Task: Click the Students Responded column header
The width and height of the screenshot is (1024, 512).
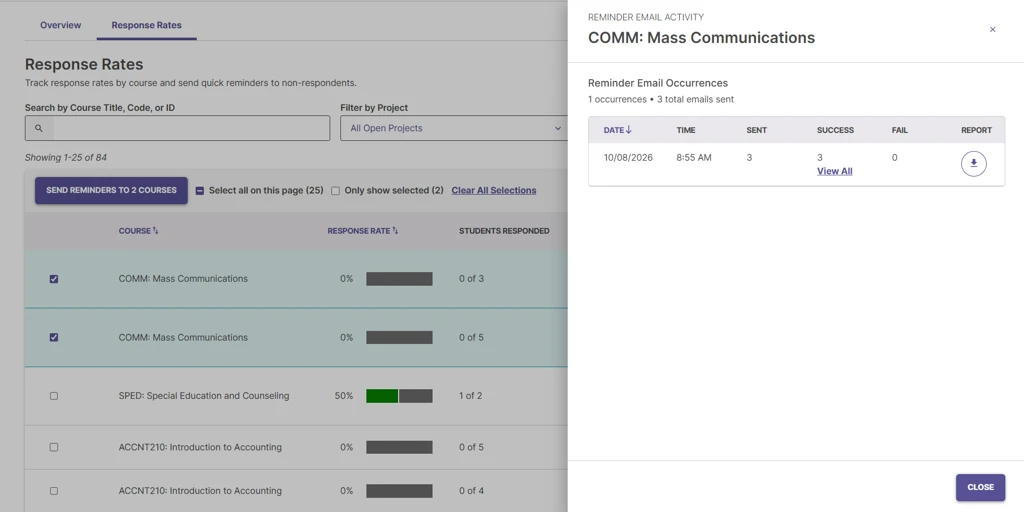Action: click(504, 231)
